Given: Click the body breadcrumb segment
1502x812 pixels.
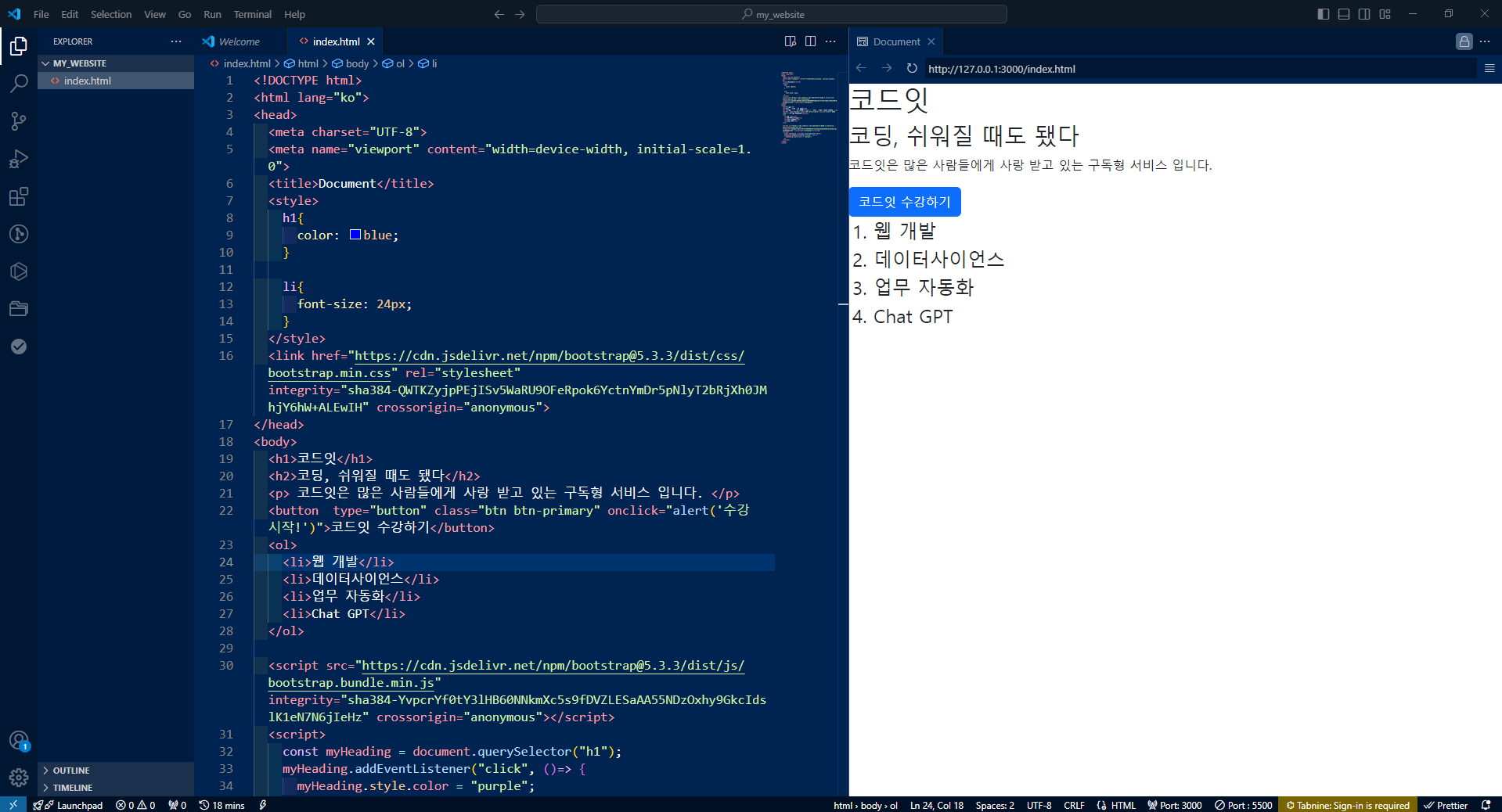Looking at the screenshot, I should (x=351, y=63).
